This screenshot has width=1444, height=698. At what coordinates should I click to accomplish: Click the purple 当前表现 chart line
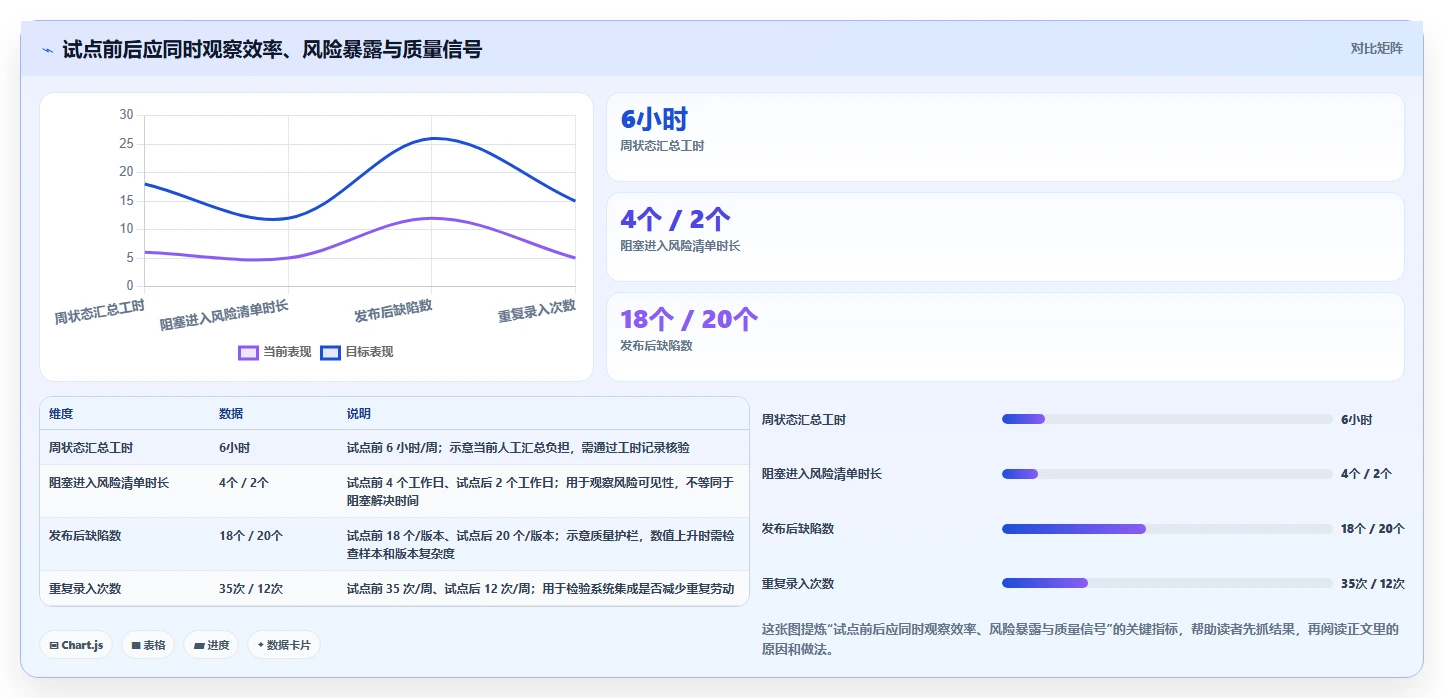pos(430,218)
